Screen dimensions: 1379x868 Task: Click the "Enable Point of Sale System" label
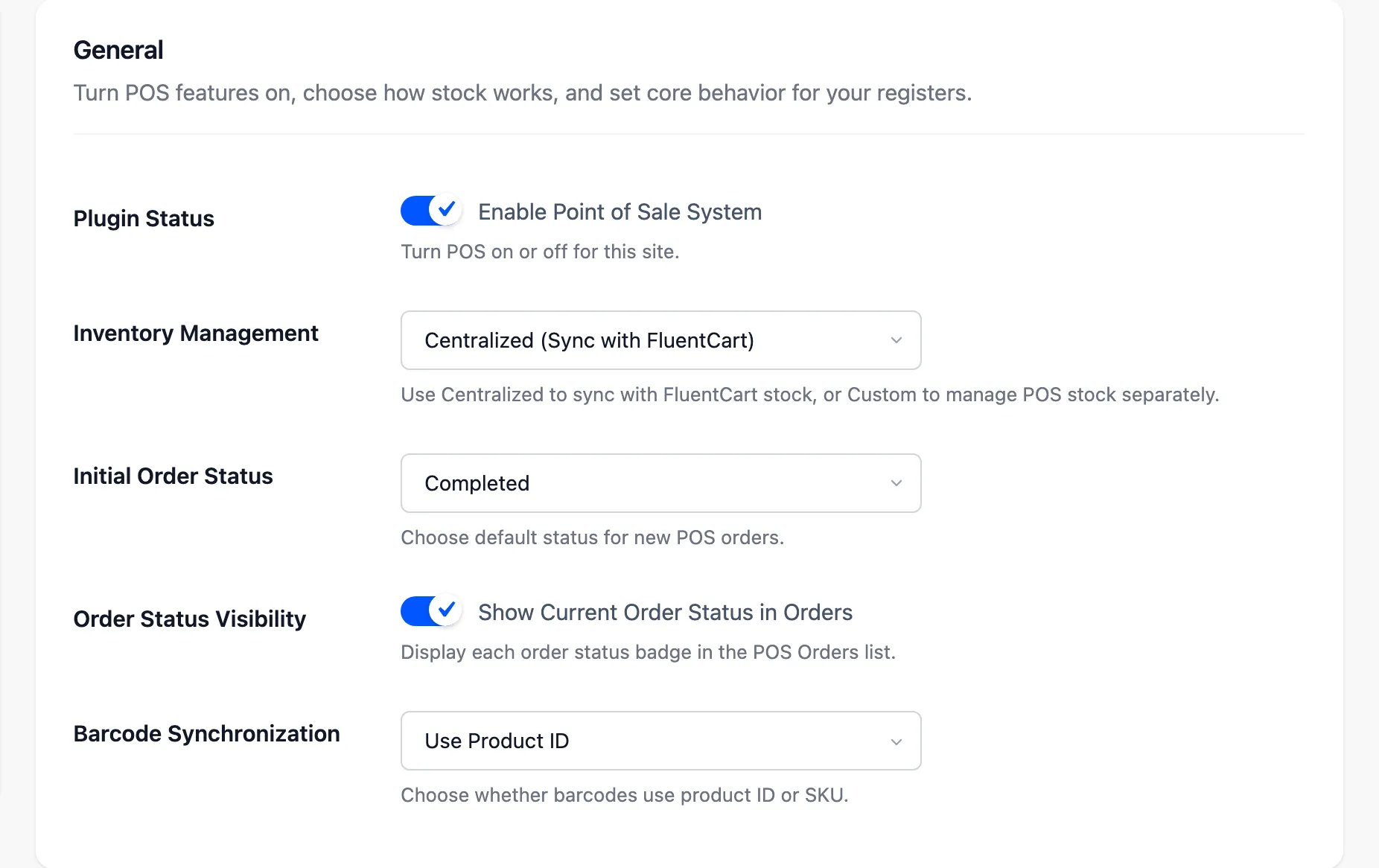(620, 212)
